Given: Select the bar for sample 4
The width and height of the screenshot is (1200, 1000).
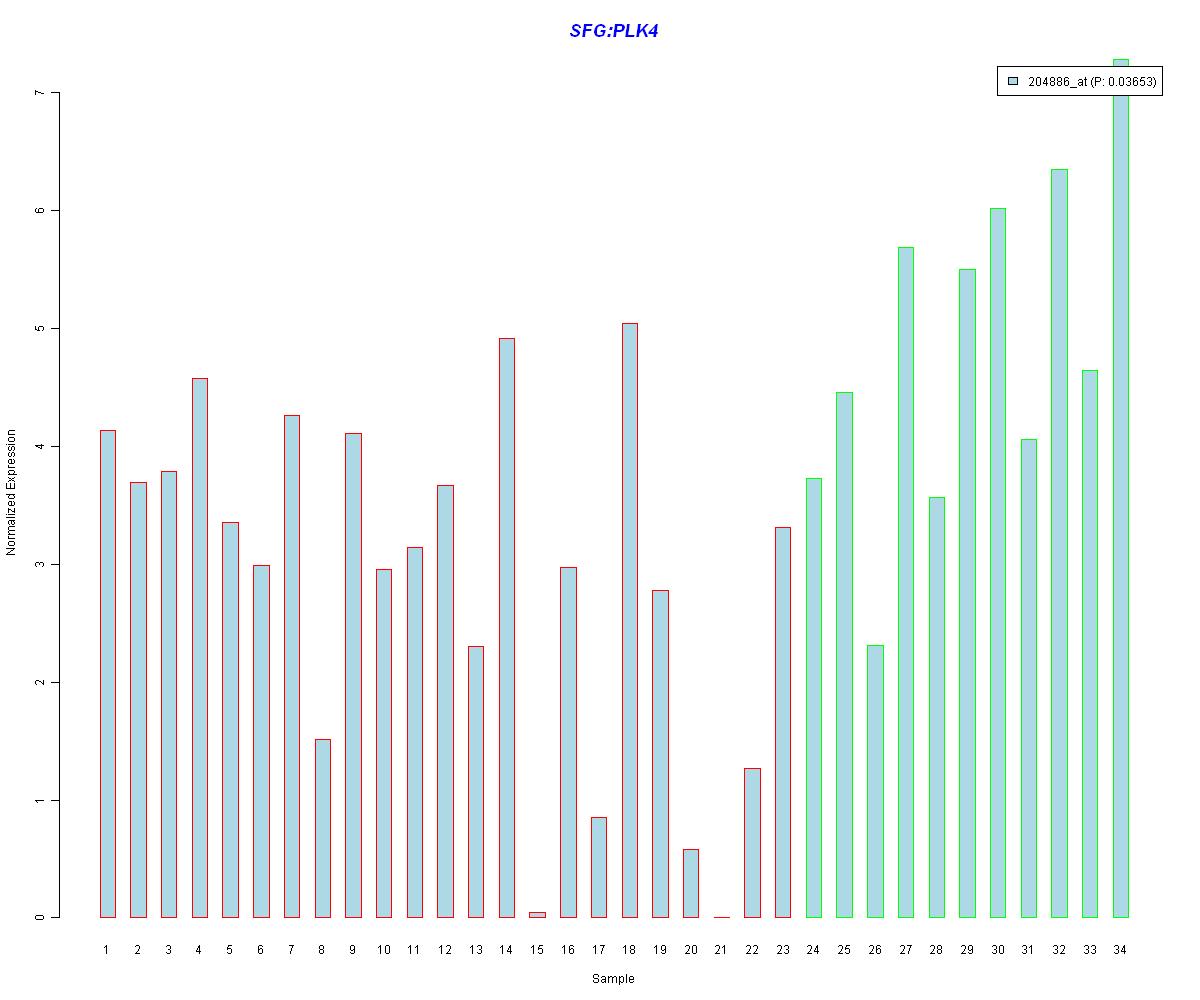Looking at the screenshot, I should (199, 648).
